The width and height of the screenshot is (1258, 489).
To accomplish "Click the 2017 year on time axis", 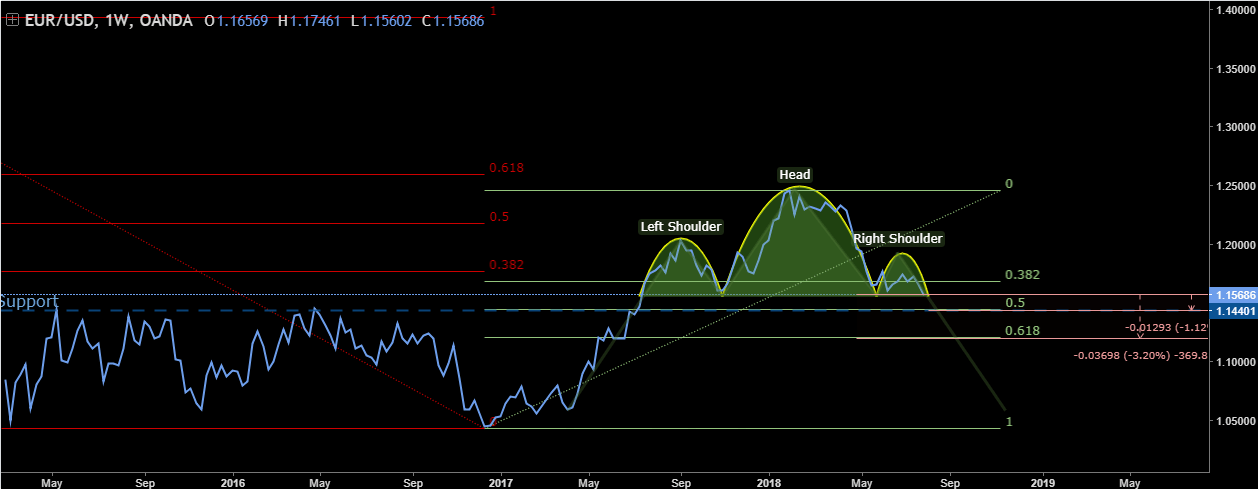I will tap(498, 479).
